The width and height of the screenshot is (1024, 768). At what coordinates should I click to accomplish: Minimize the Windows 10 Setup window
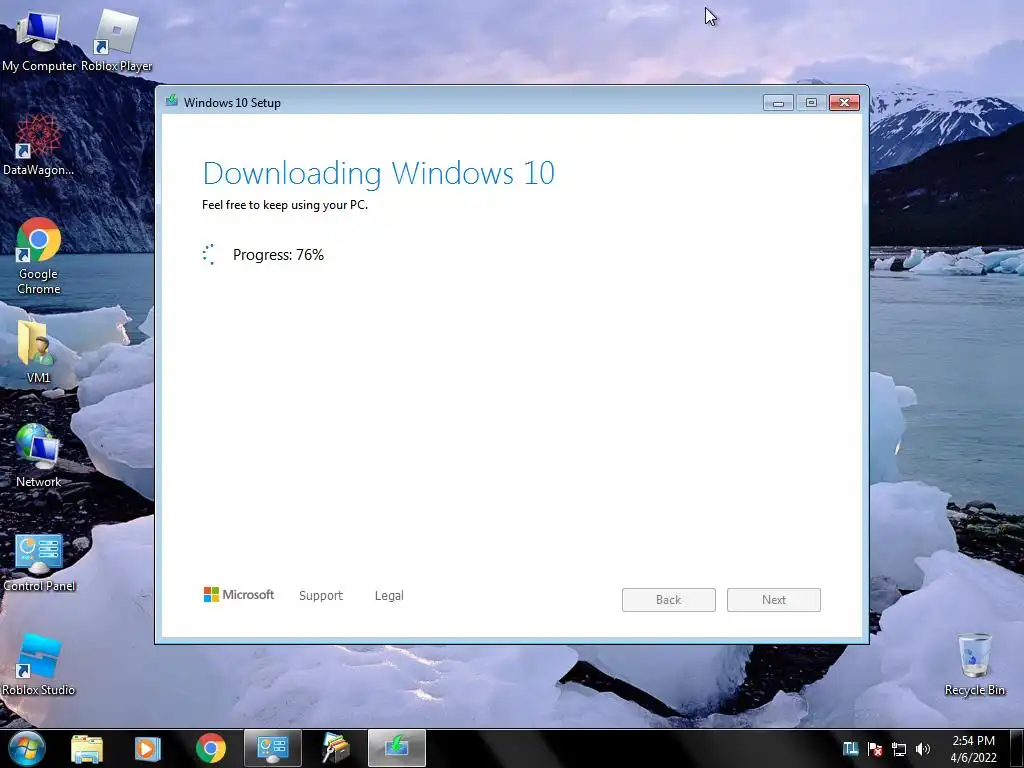pos(778,103)
